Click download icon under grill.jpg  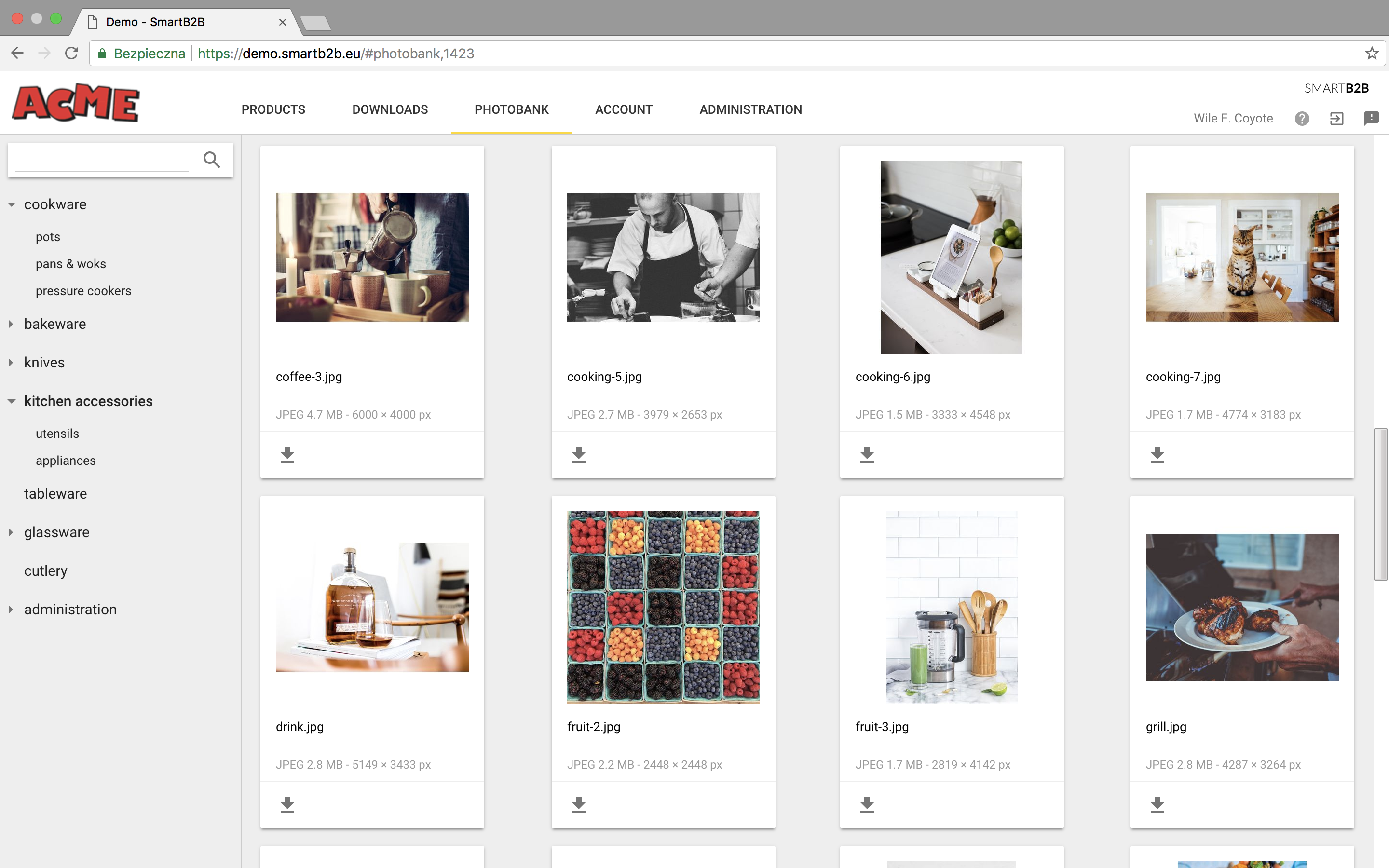1157,804
